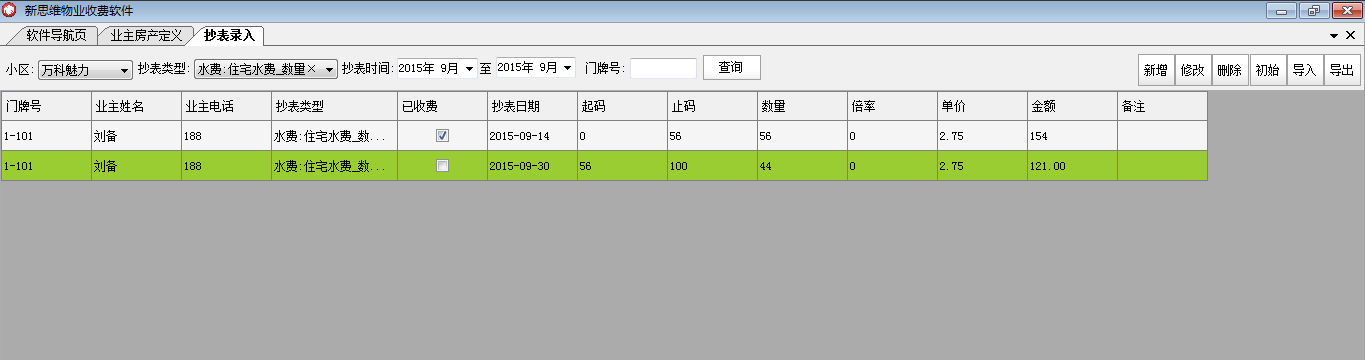
Task: Sort by 门牌号 column header
Action: tap(45, 106)
